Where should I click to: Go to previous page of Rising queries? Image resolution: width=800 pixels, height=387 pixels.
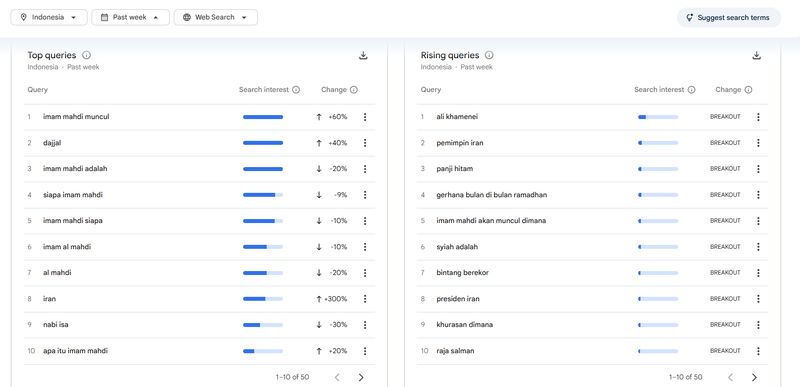(730, 377)
